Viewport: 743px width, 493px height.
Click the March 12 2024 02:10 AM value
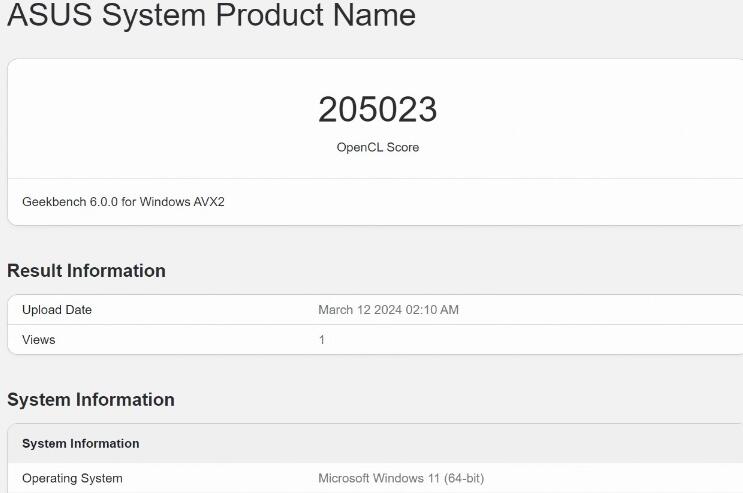[388, 310]
